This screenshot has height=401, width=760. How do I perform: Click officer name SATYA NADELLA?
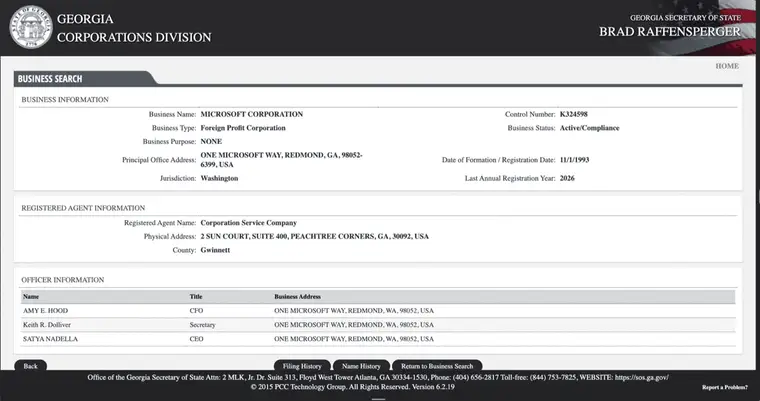coord(50,339)
